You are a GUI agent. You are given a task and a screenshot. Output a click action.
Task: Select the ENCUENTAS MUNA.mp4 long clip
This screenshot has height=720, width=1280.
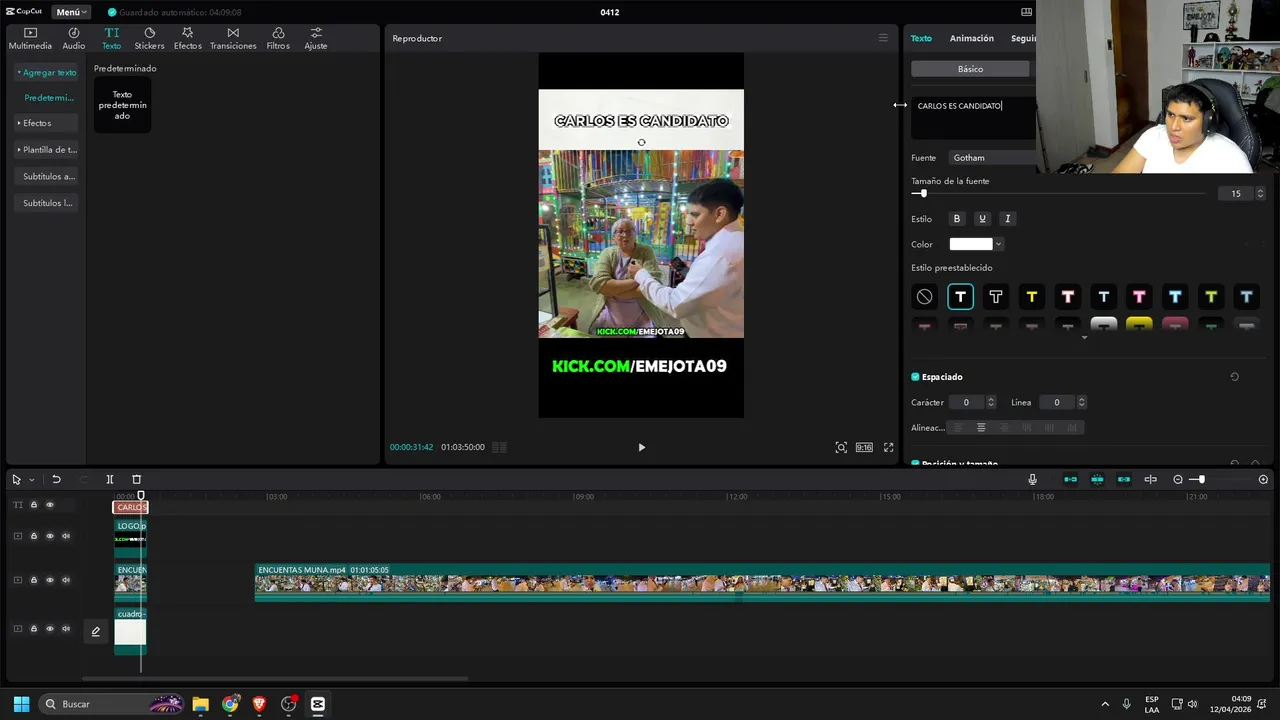[762, 583]
